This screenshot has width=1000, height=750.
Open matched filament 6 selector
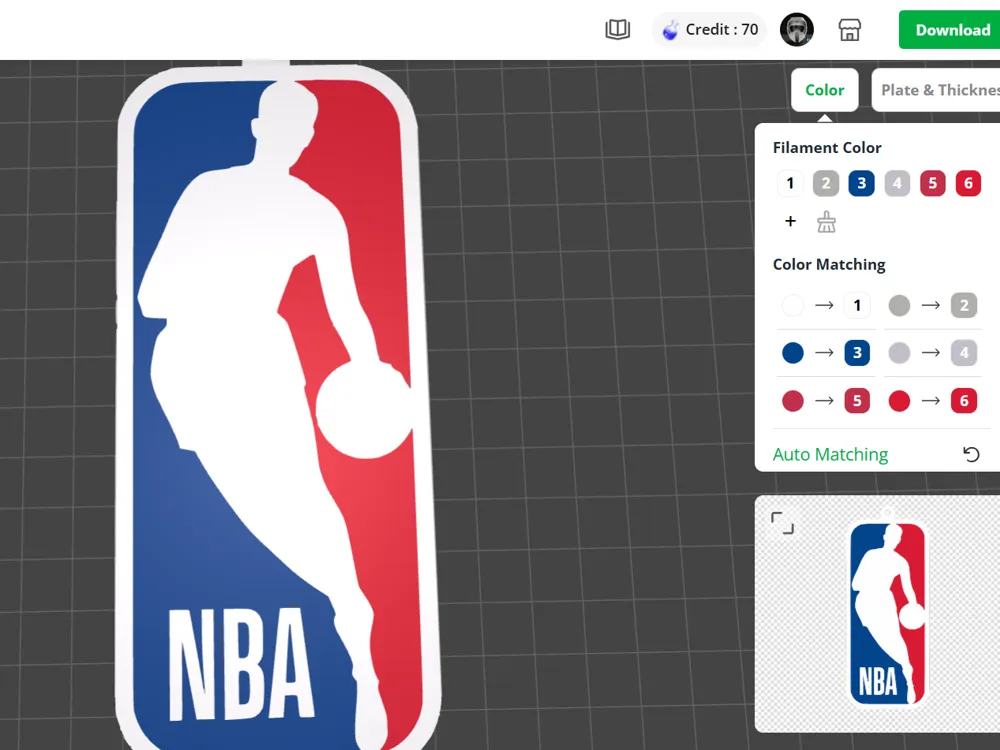(964, 401)
